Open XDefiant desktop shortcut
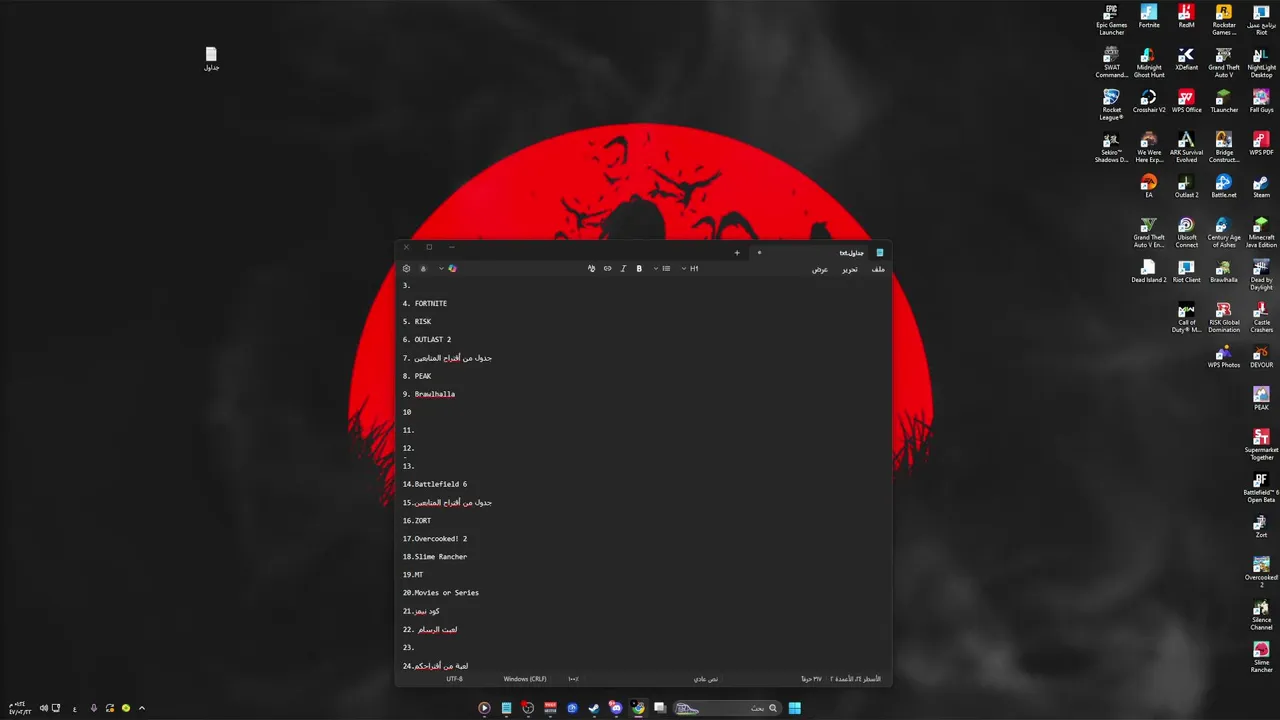This screenshot has width=1280, height=720. [x=1186, y=59]
